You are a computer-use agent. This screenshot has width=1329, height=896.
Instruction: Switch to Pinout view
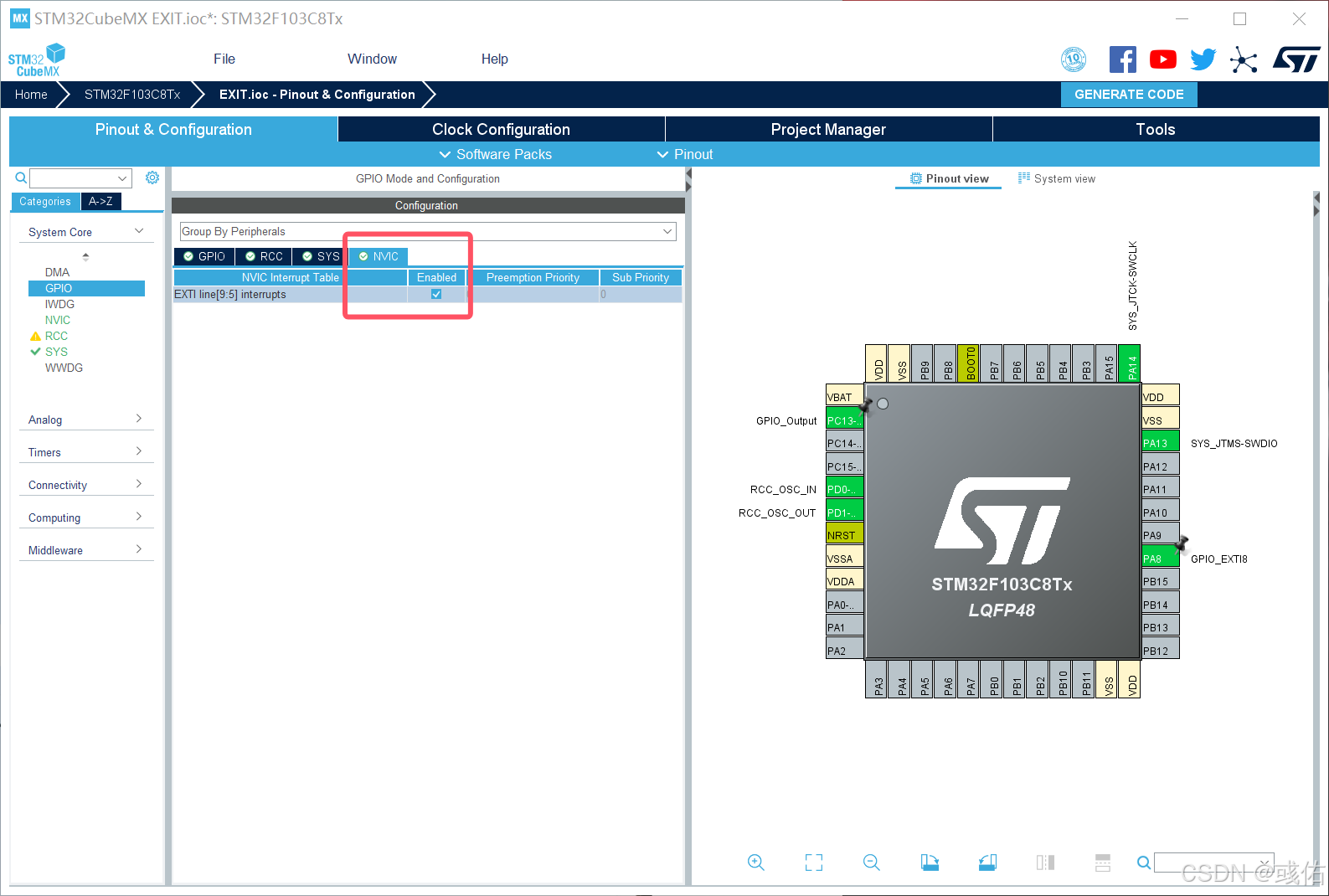tap(950, 178)
